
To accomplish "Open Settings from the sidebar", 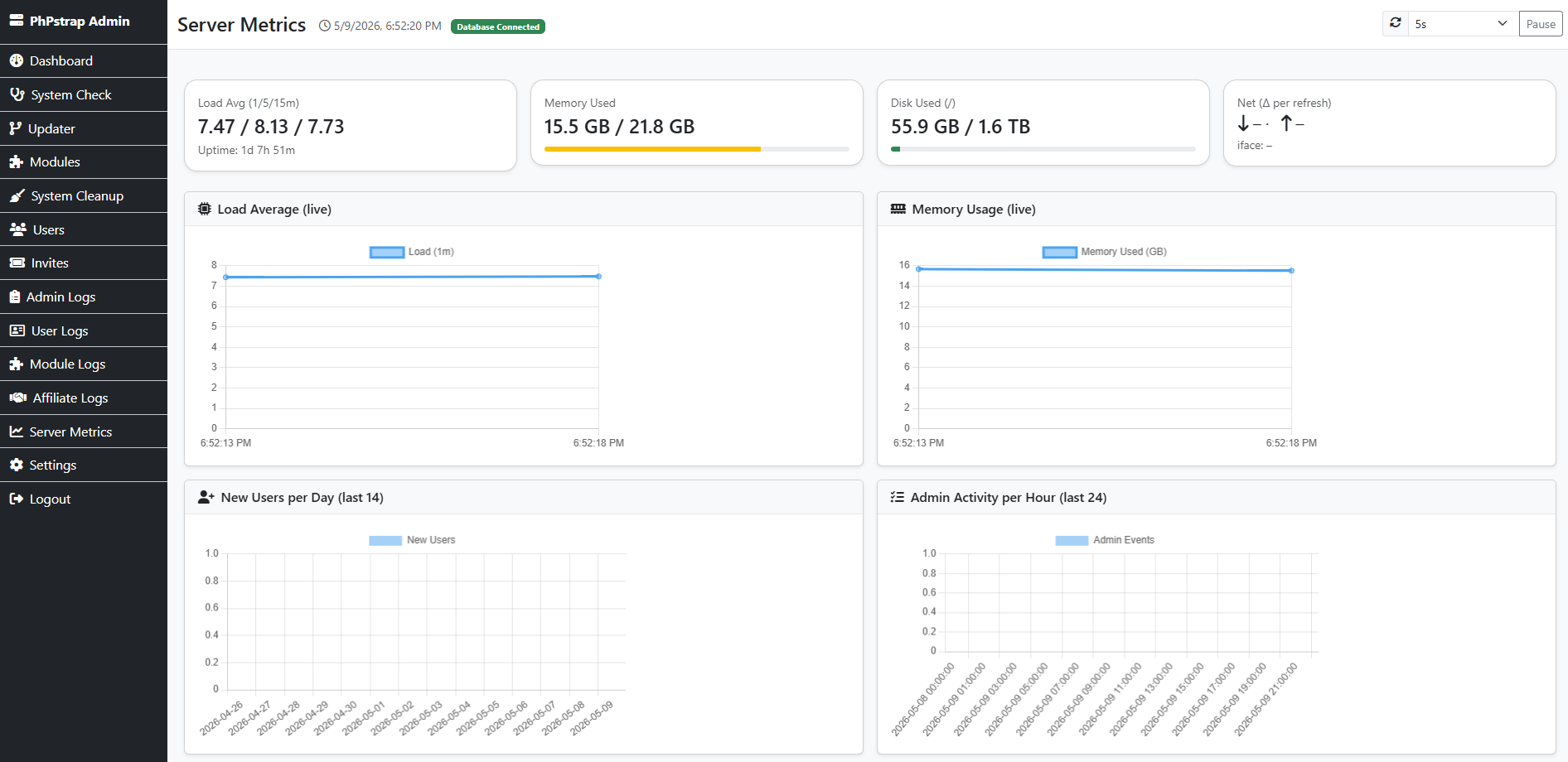I will click(84, 465).
